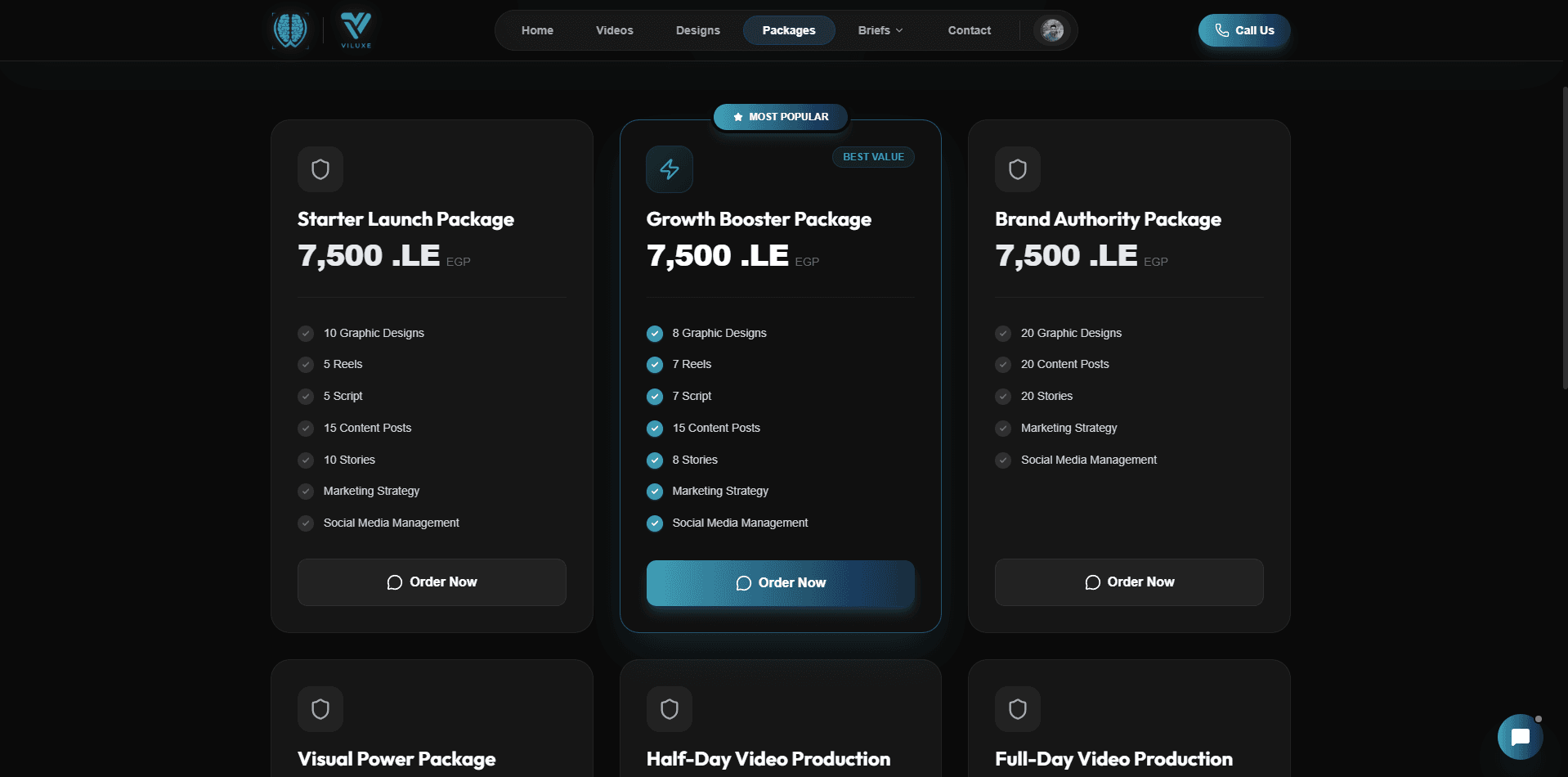Click the BEST VALUE tag
The width and height of the screenshot is (1568, 777).
873,157
